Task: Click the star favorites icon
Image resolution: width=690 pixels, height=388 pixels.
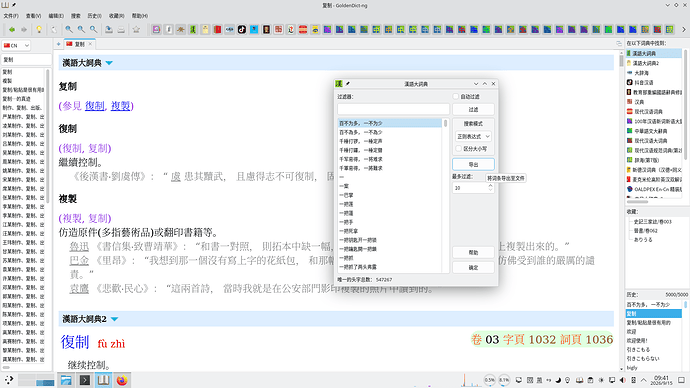Action: point(136,29)
